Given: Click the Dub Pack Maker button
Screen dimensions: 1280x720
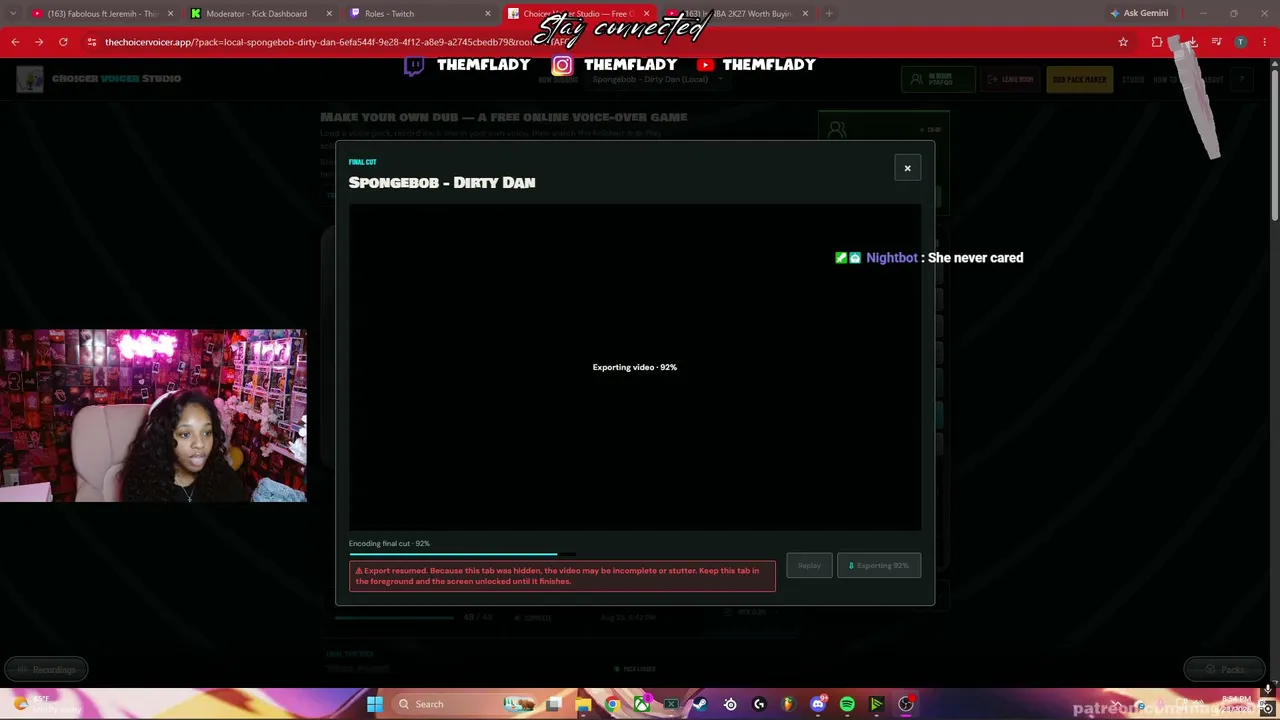Looking at the screenshot, I should tap(1080, 80).
